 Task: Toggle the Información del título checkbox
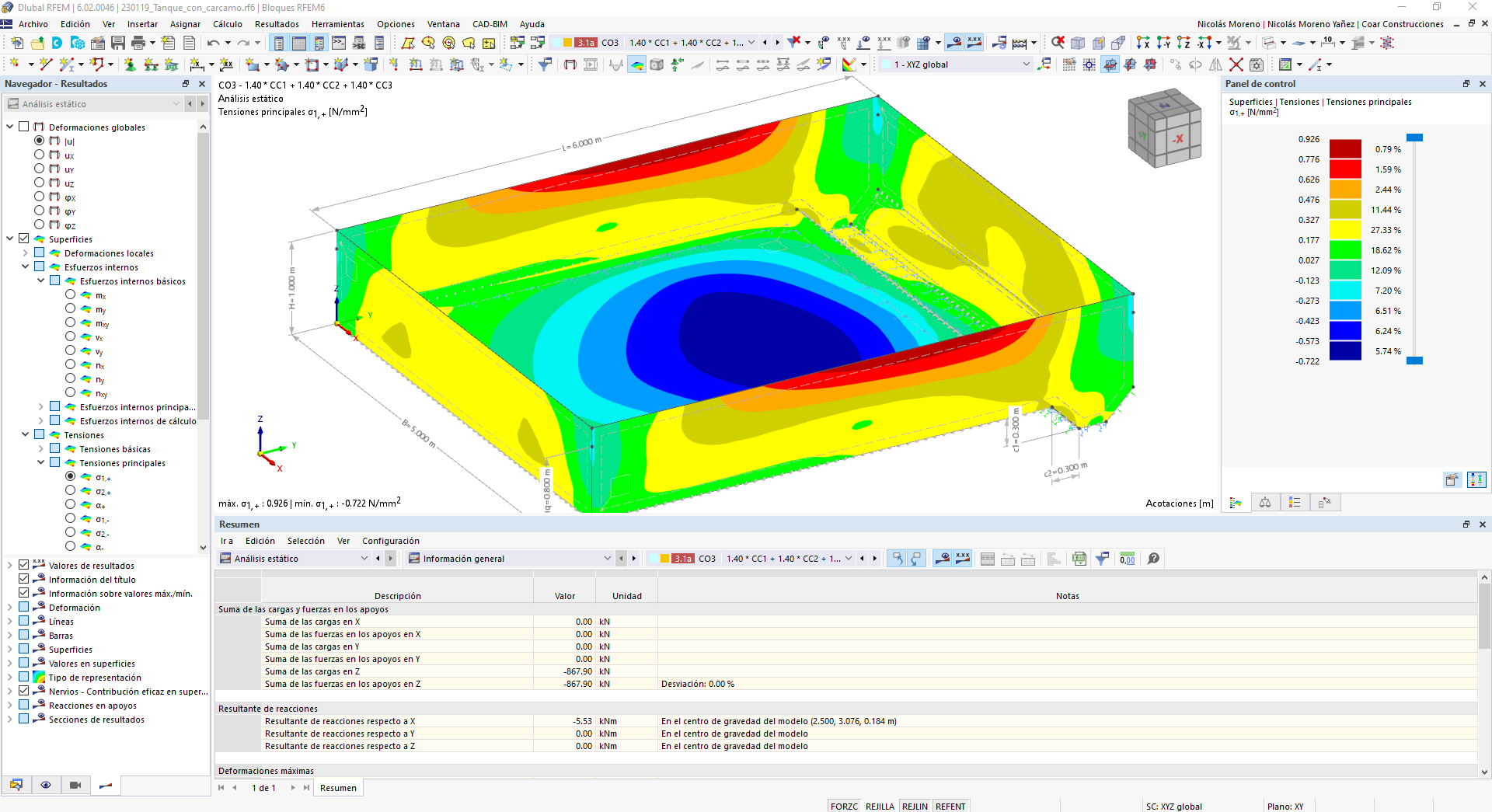(x=24, y=579)
